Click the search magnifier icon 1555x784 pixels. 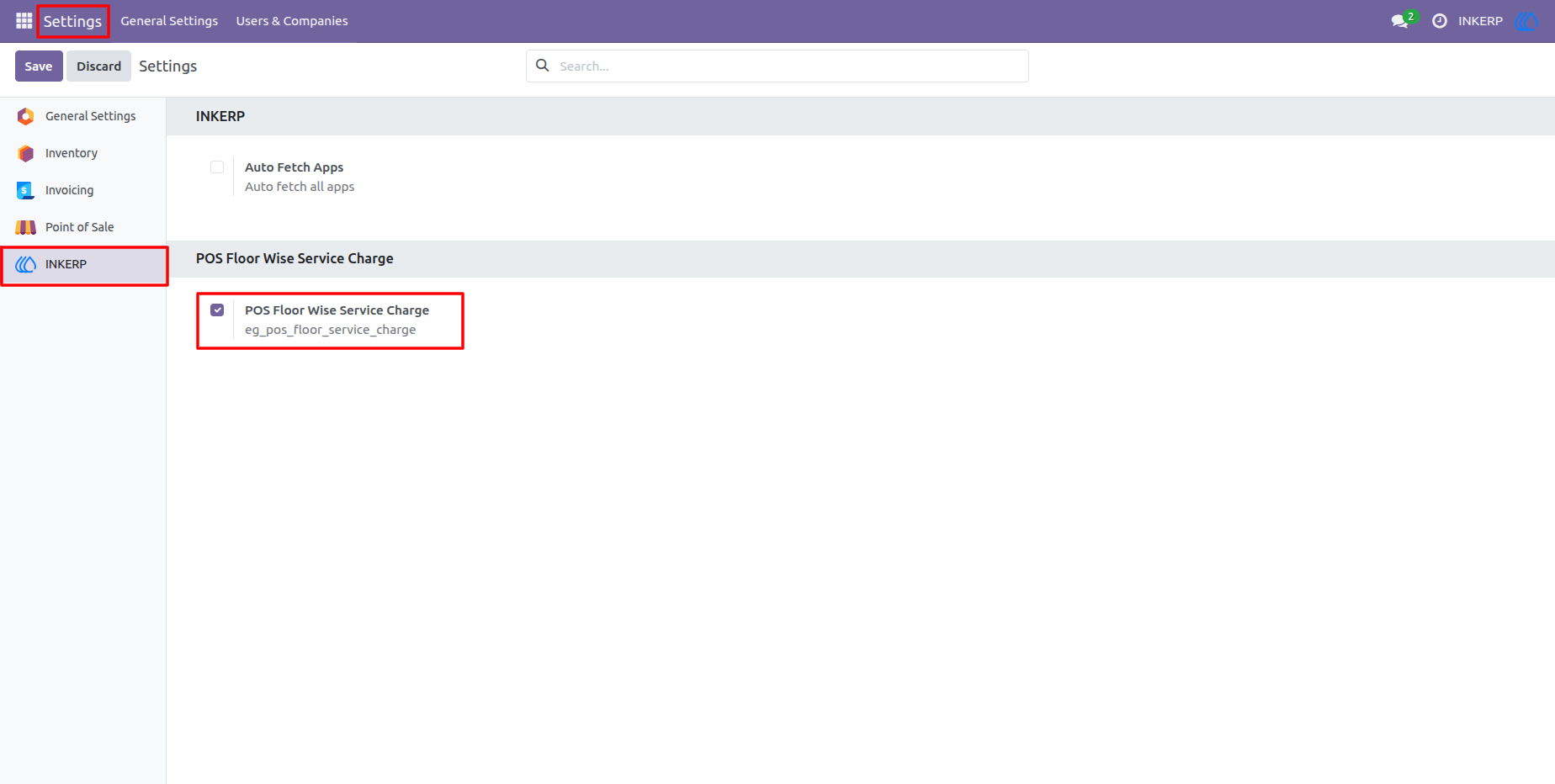pyautogui.click(x=543, y=66)
